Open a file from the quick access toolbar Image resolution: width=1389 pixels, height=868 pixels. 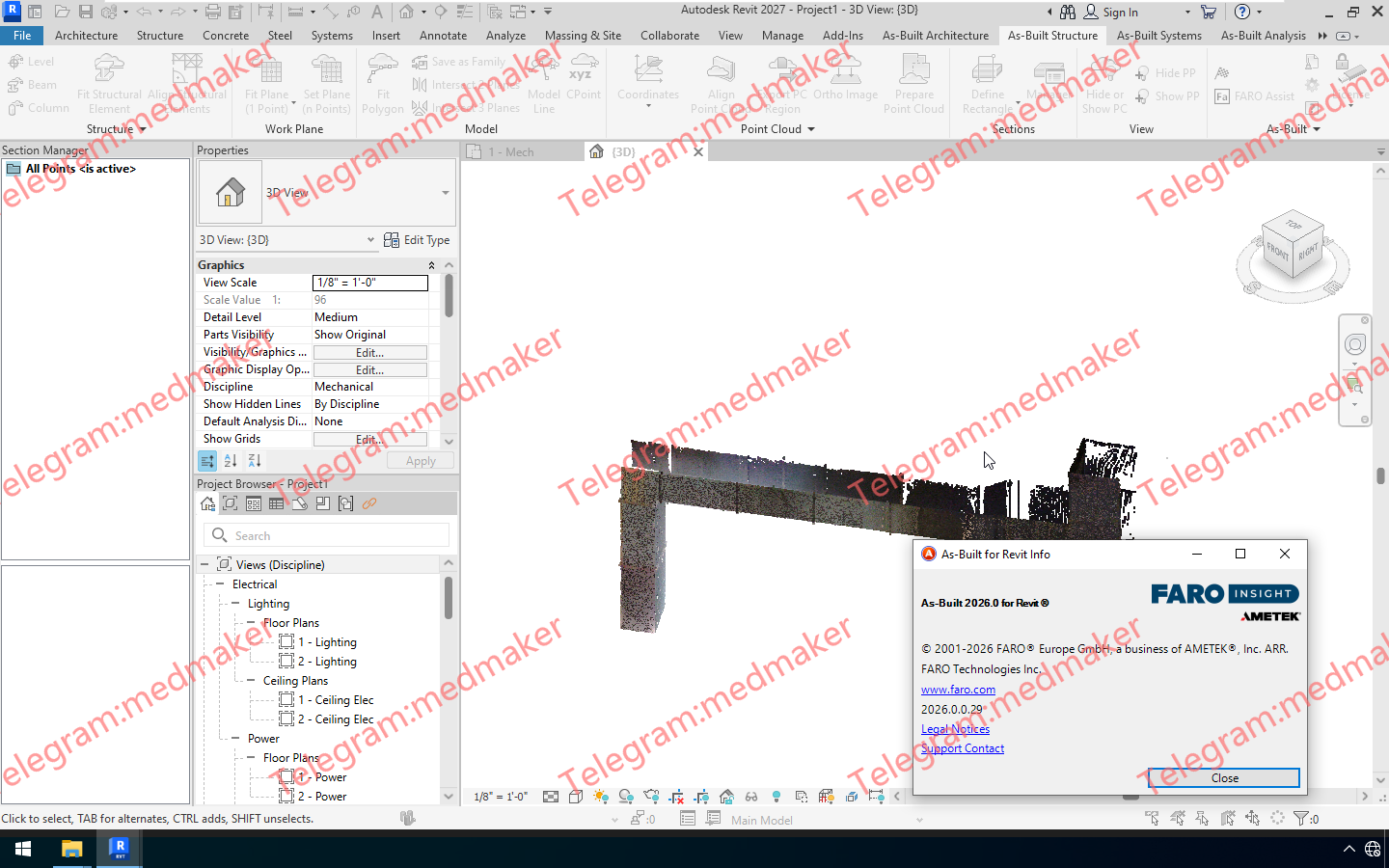(62, 13)
